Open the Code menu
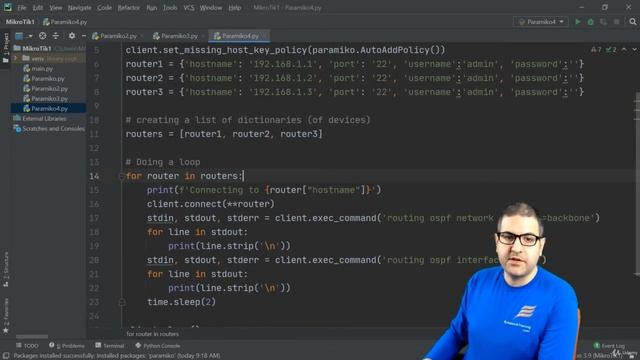The height and width of the screenshot is (360, 640). (104, 8)
